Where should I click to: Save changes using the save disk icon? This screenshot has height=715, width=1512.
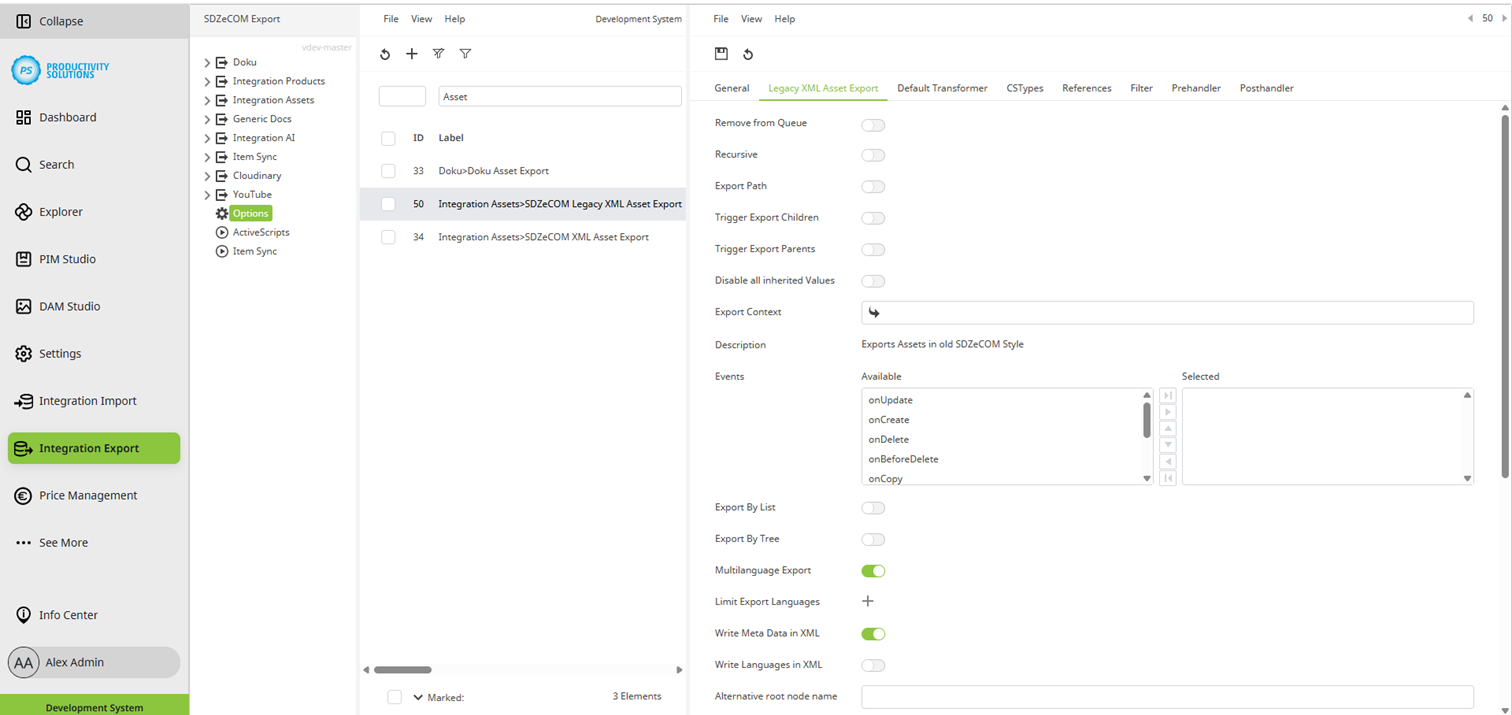point(721,54)
